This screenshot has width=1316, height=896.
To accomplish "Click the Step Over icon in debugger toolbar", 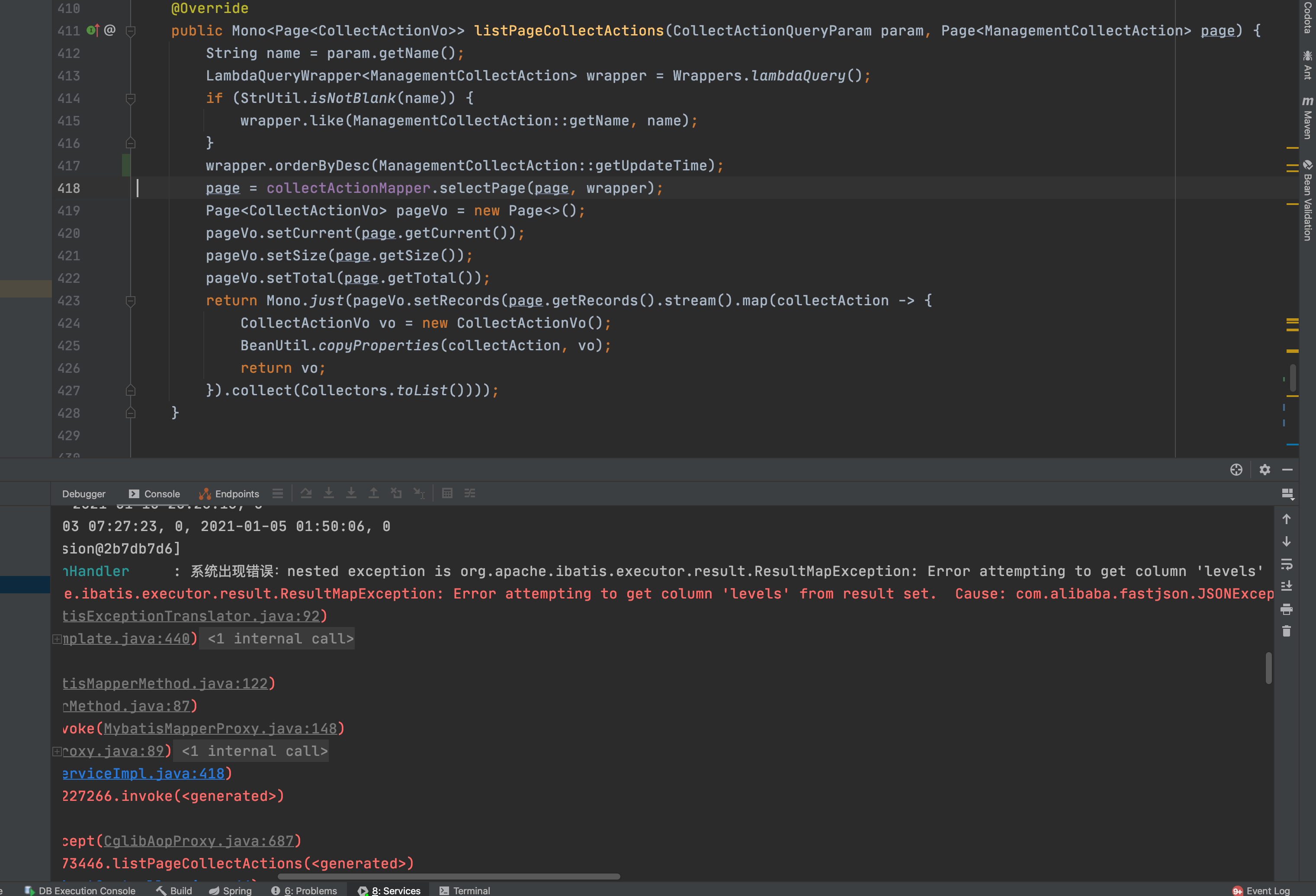I will pos(306,493).
